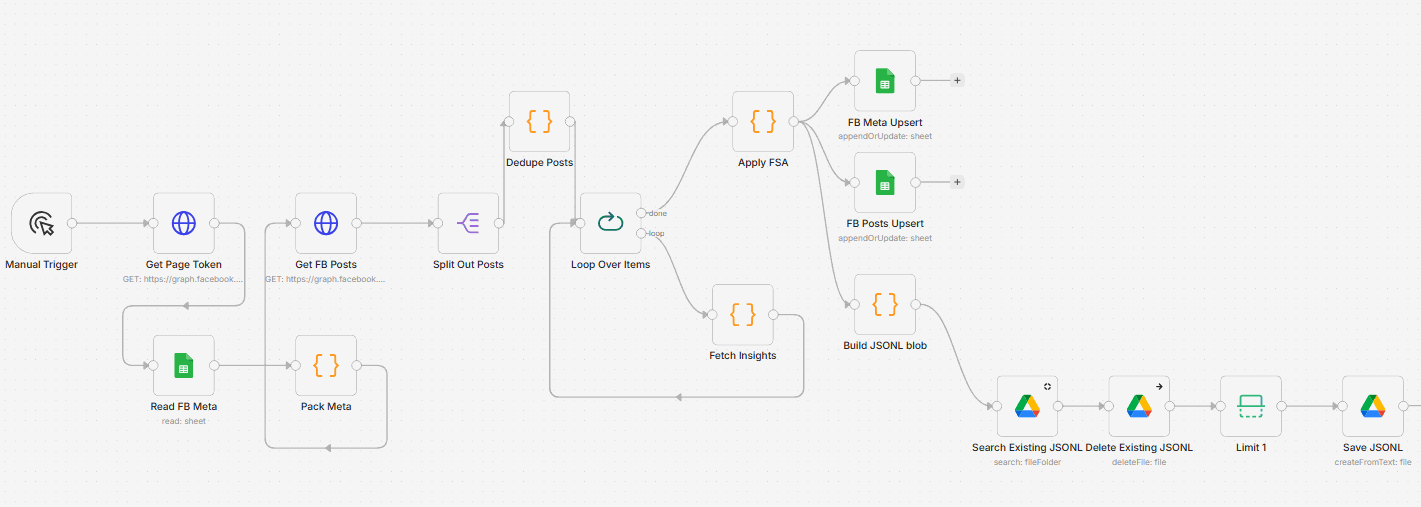Click the Limit 1 node
This screenshot has height=507, width=1421.
(1251, 406)
